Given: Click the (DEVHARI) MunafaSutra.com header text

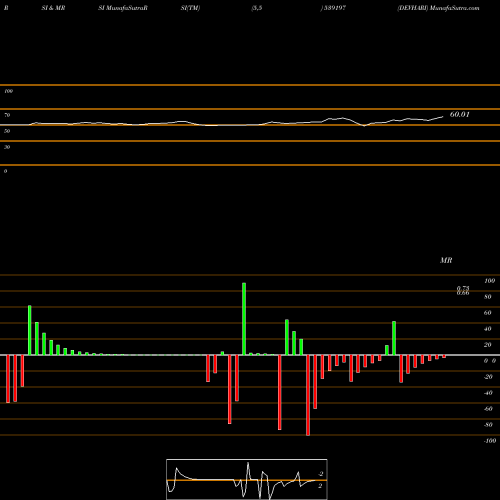Looking at the screenshot, I should point(438,8).
